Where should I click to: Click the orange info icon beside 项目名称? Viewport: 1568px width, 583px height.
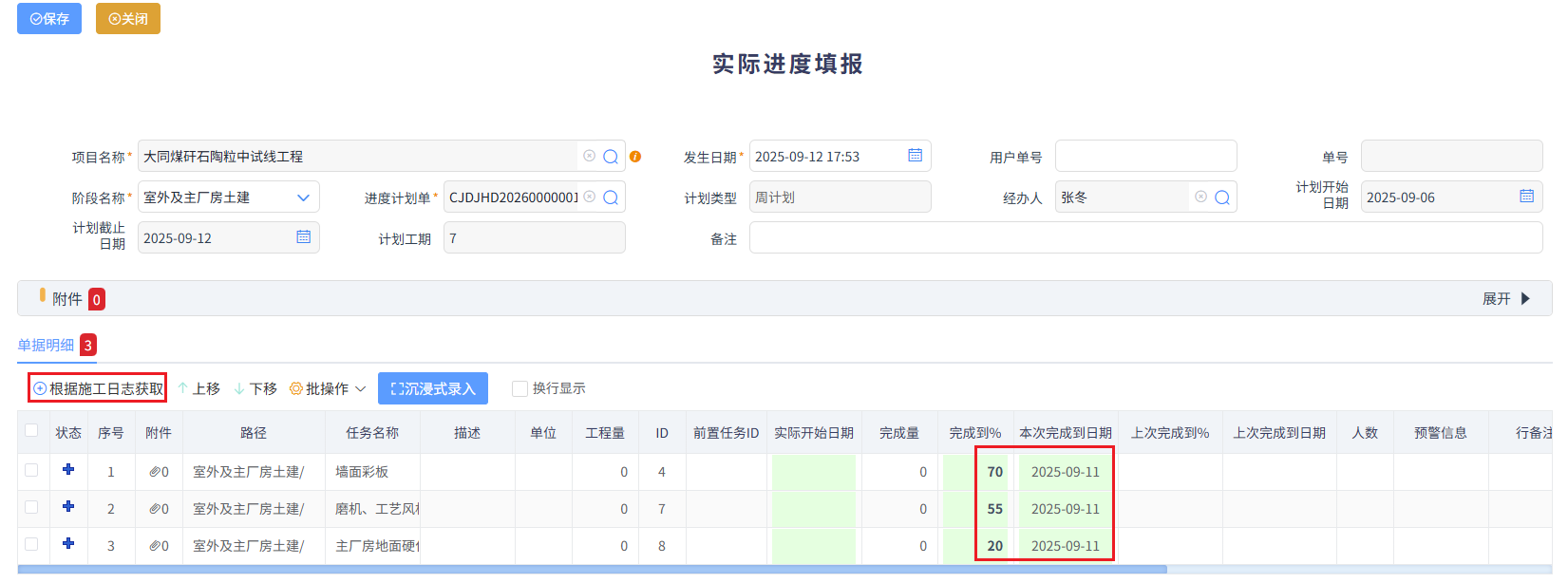[635, 157]
